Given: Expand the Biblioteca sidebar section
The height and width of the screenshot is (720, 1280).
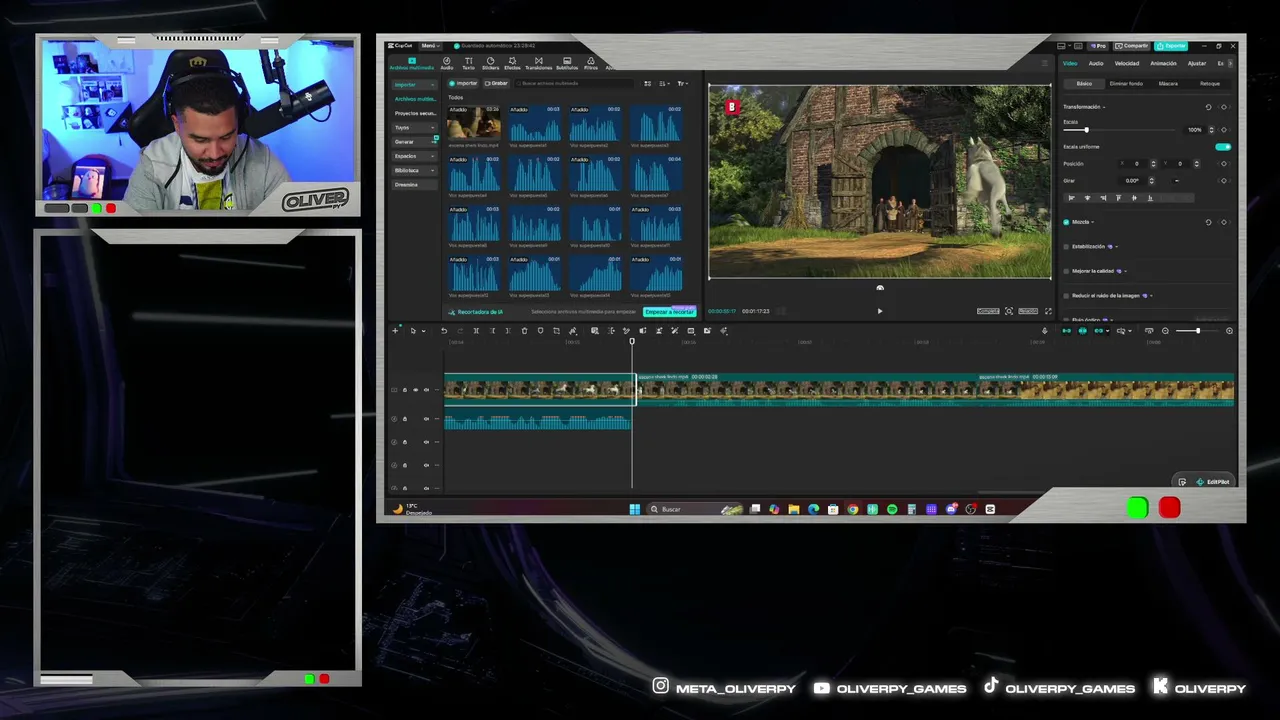Looking at the screenshot, I should click(x=413, y=170).
